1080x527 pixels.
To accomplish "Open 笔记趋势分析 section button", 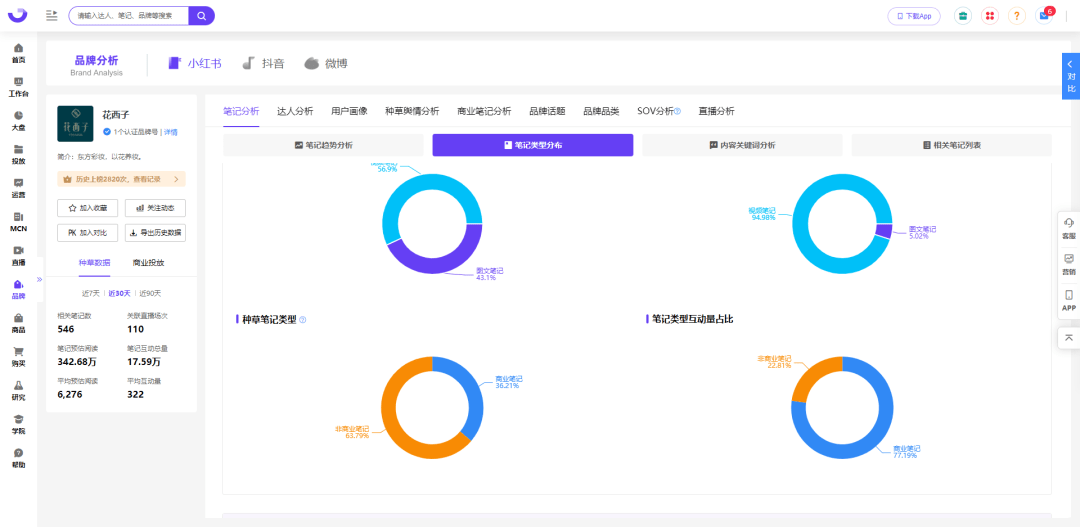I will click(x=323, y=145).
